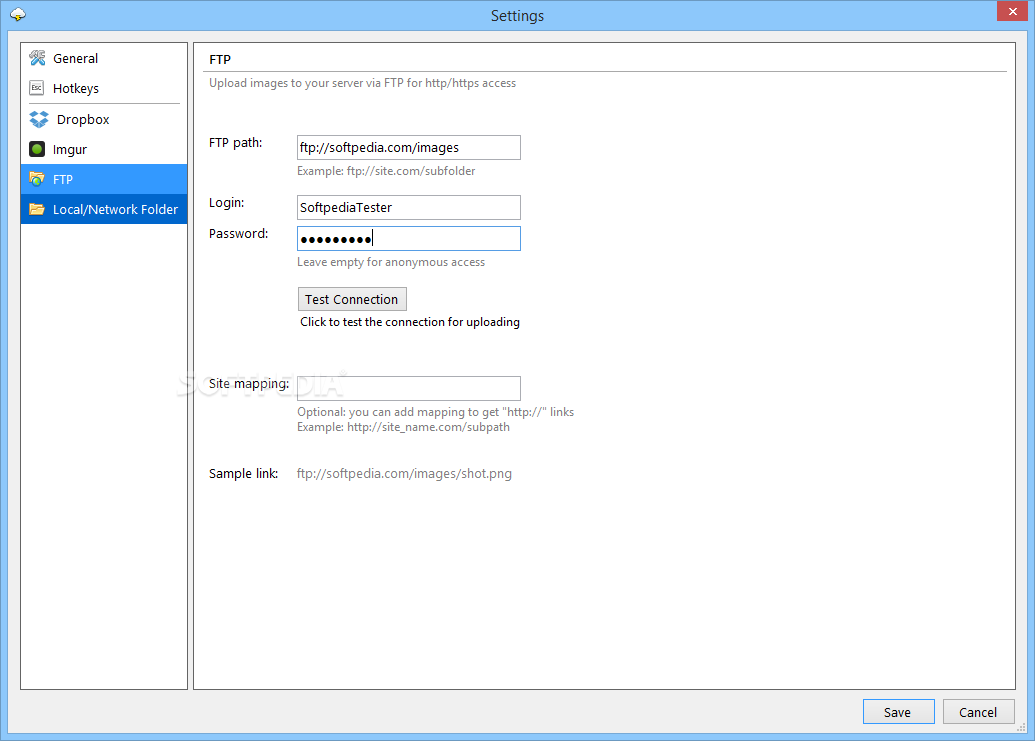The width and height of the screenshot is (1035, 741).
Task: Save the settings
Action: coord(898,712)
